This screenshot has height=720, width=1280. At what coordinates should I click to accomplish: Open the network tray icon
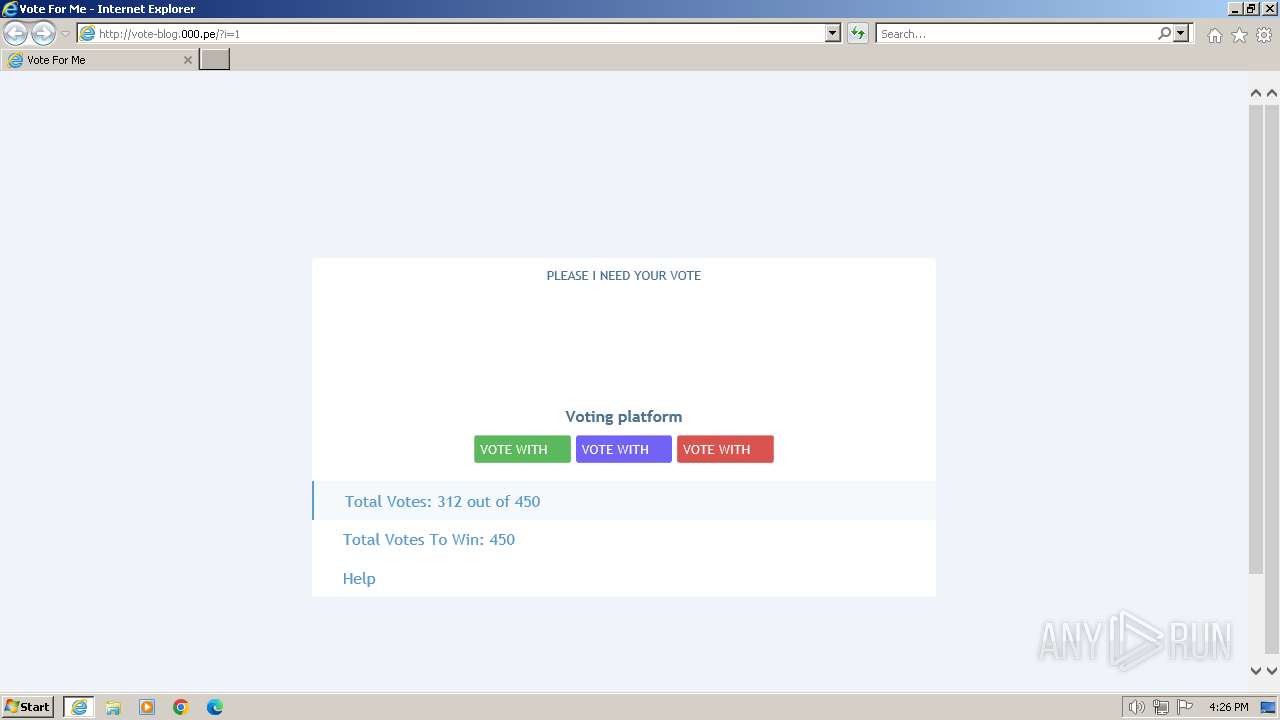[x=1161, y=707]
